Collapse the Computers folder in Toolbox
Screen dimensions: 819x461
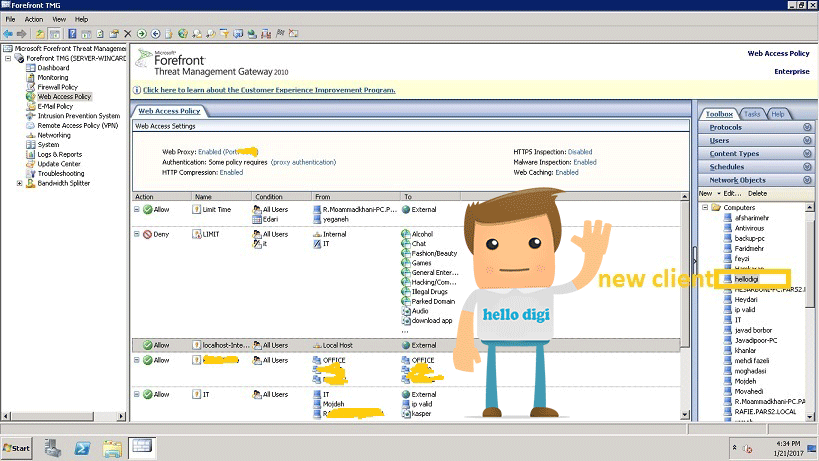(705, 207)
